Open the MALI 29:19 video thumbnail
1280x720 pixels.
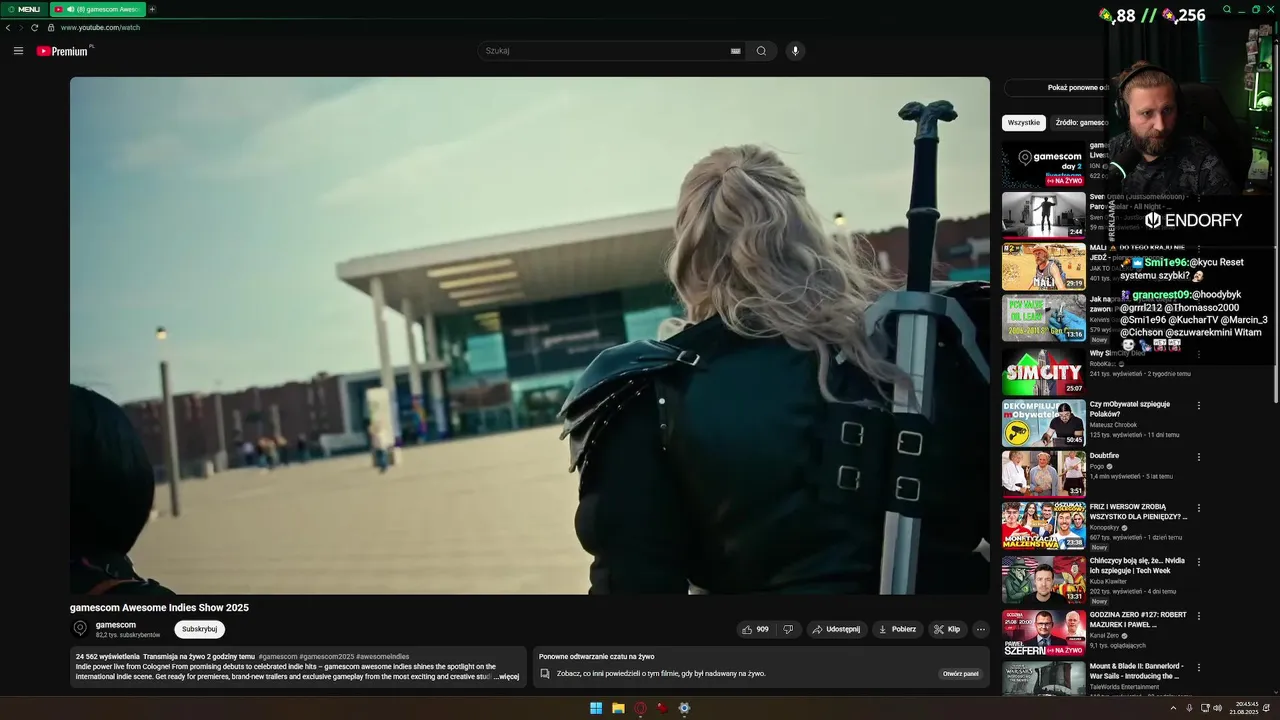pyautogui.click(x=1044, y=267)
